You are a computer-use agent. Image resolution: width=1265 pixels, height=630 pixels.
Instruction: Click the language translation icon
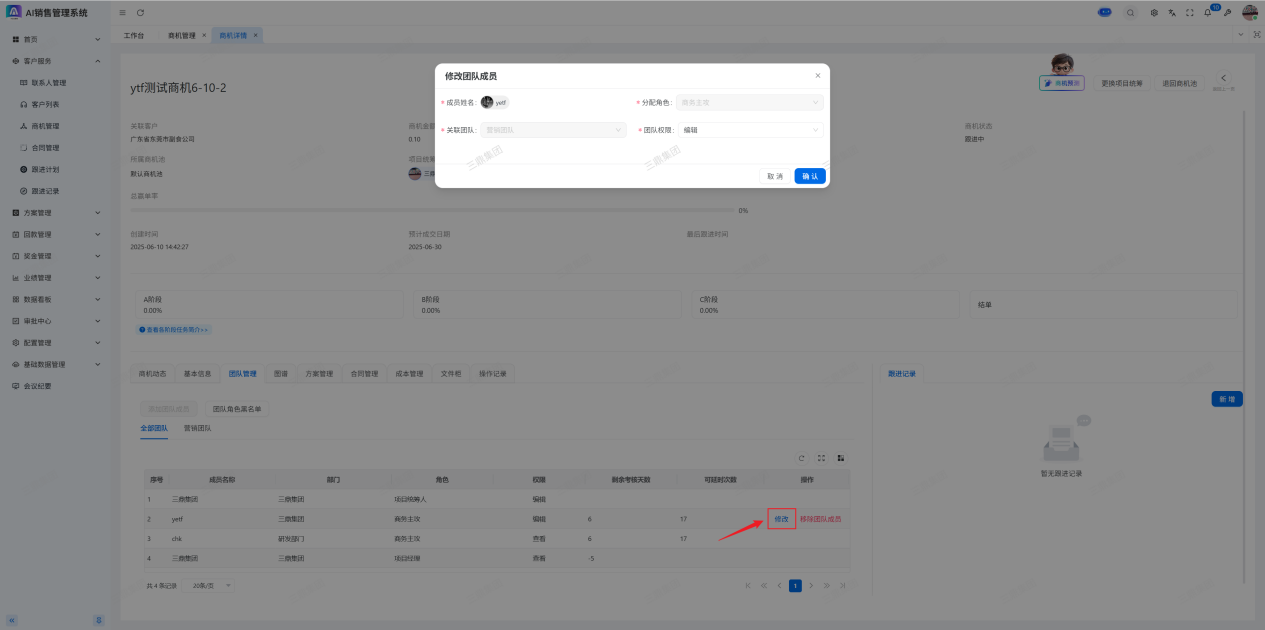[x=1172, y=12]
